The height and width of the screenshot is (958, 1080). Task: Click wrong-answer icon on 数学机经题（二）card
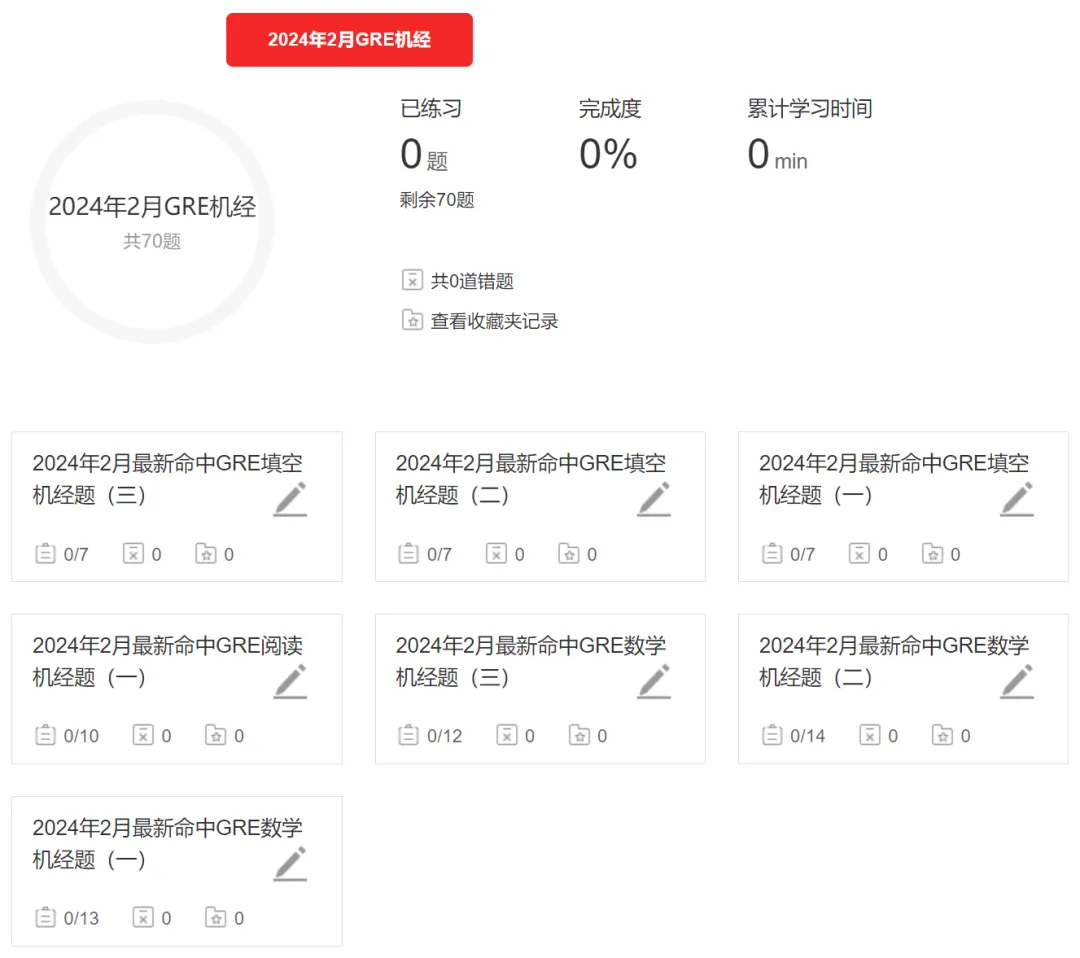click(x=869, y=736)
